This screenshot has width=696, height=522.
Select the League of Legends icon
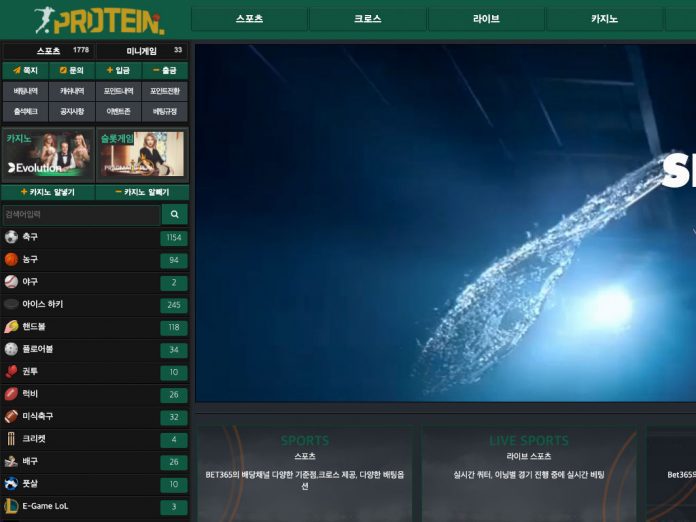click(x=11, y=506)
